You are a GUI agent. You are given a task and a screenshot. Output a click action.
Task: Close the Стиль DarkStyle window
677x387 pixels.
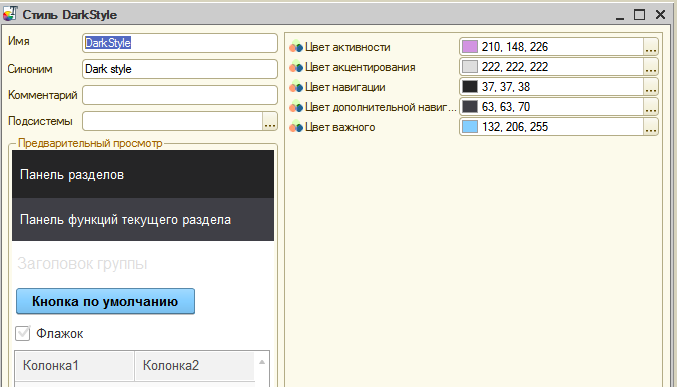(660, 15)
